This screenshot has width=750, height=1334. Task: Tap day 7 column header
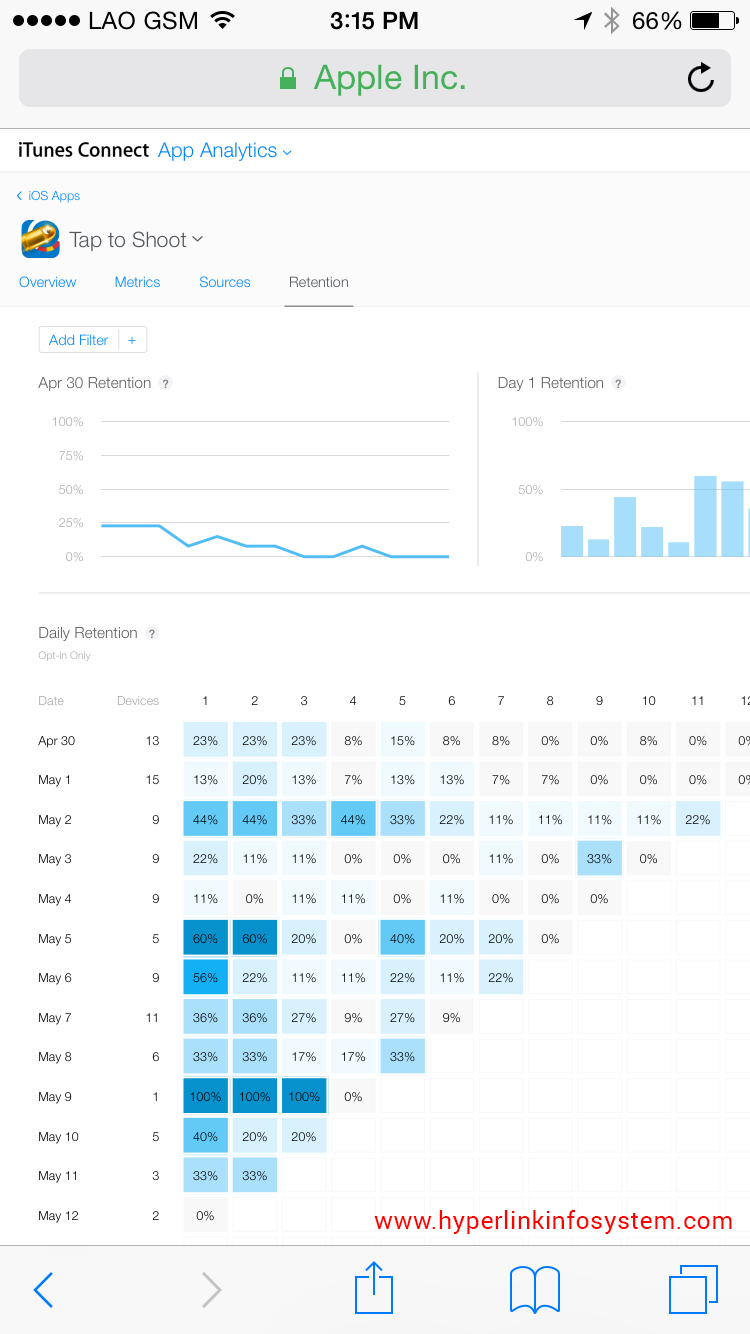point(501,701)
